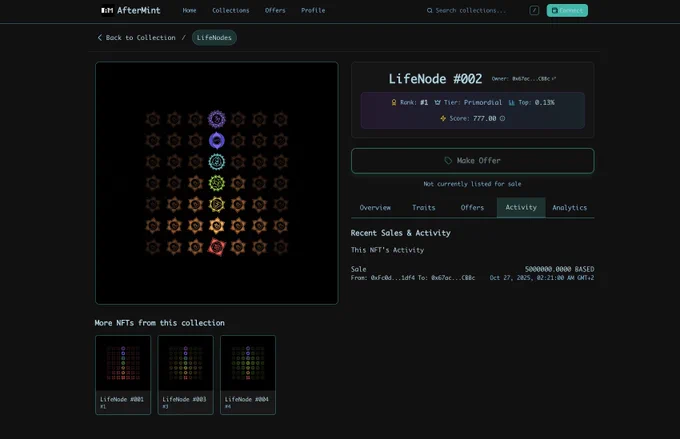The height and width of the screenshot is (439, 680).
Task: Go to the Offers page in navbar
Action: 275,10
